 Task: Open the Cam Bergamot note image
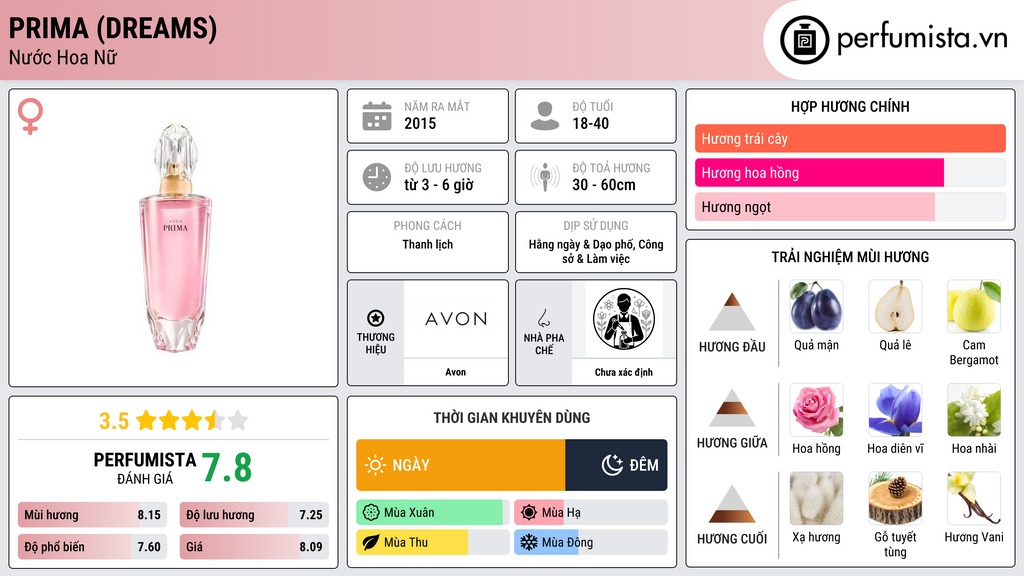(974, 306)
